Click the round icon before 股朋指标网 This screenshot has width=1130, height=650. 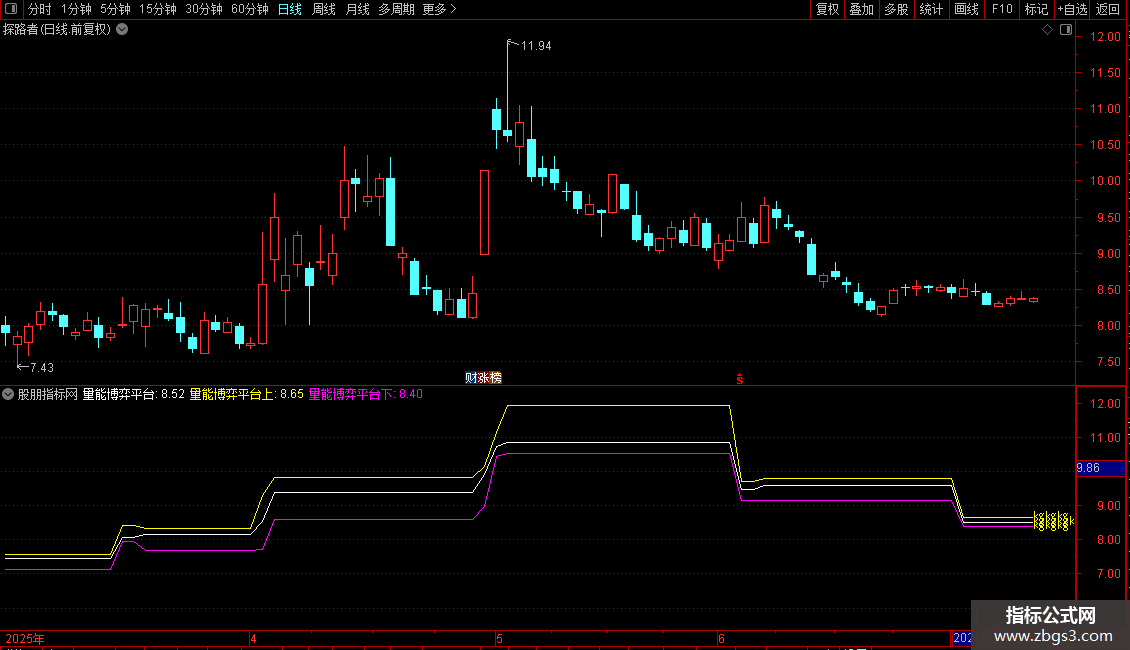pos(8,394)
